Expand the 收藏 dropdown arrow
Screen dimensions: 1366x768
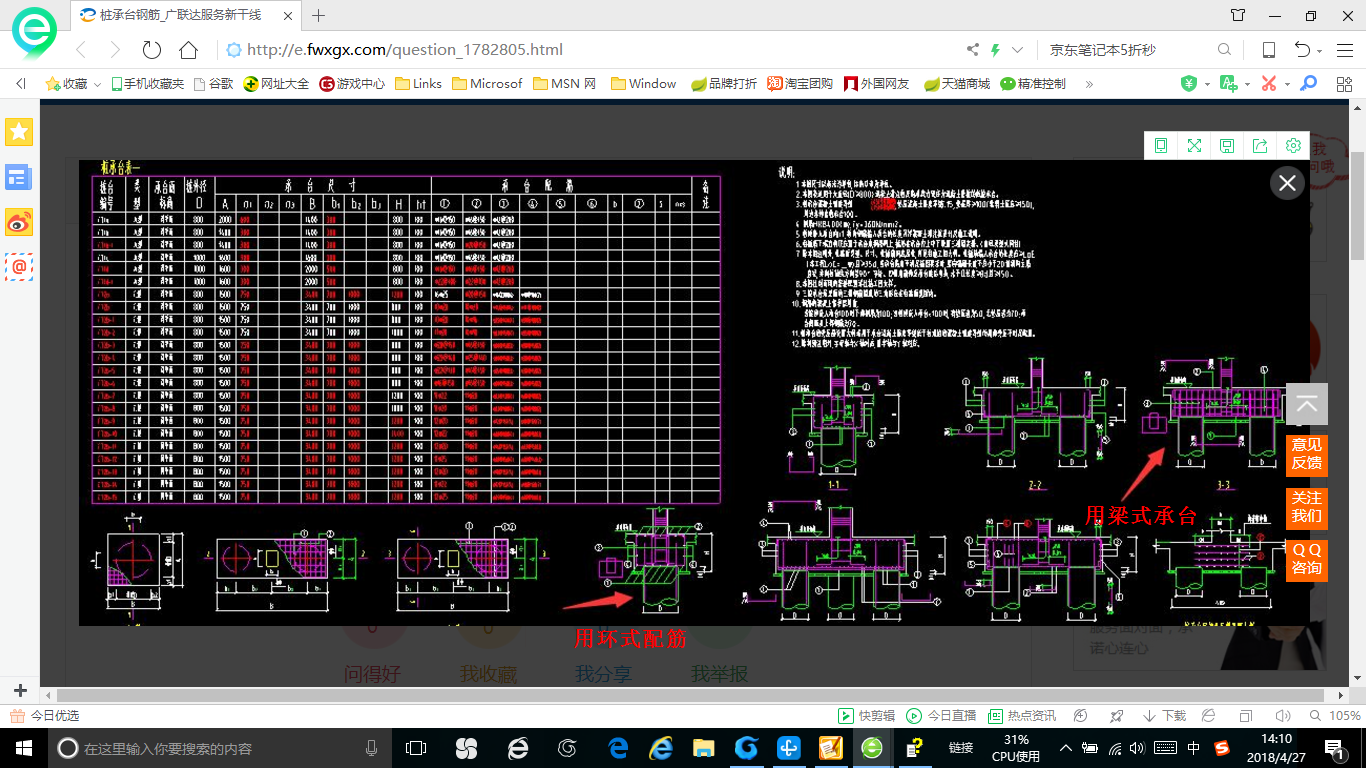pos(98,85)
